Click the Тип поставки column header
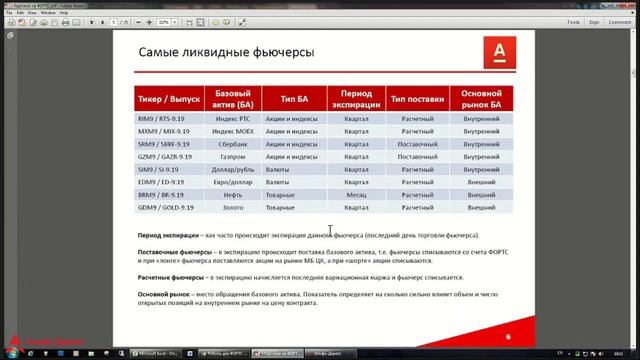Image resolution: width=640 pixels, height=360 pixels. click(x=418, y=99)
